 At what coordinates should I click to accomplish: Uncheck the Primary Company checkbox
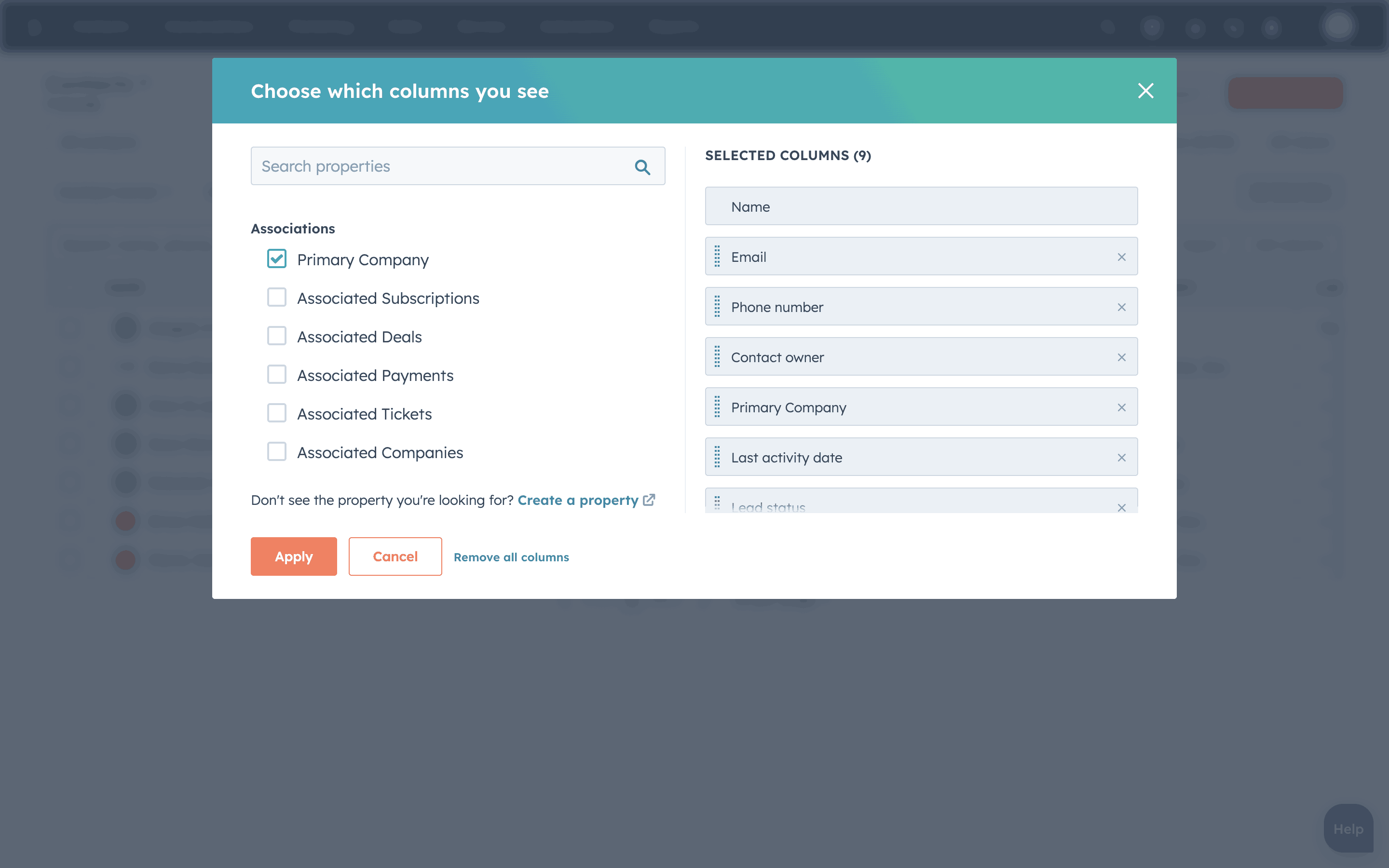277,259
